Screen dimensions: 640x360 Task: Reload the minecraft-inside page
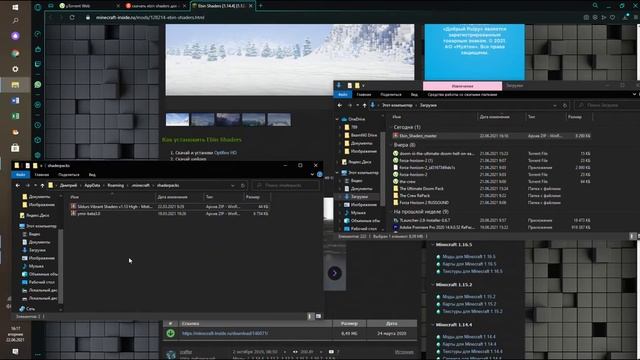tap(72, 18)
